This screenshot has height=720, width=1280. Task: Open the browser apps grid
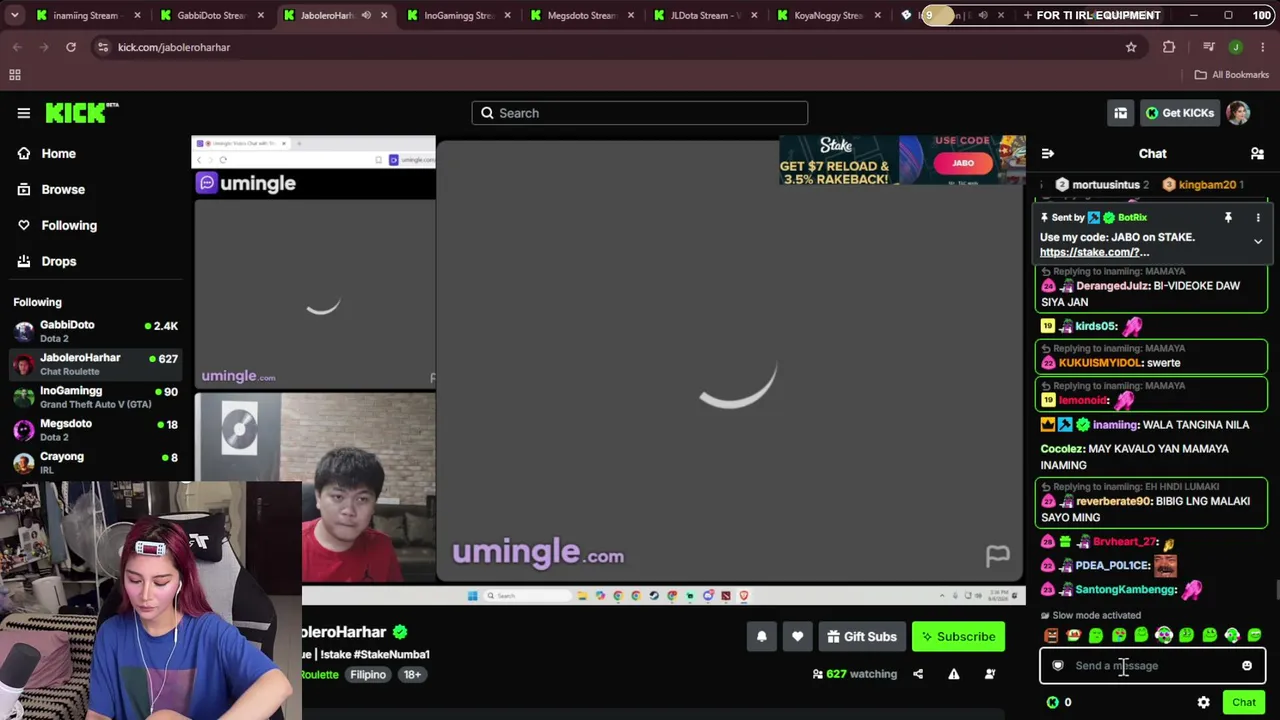(x=15, y=75)
